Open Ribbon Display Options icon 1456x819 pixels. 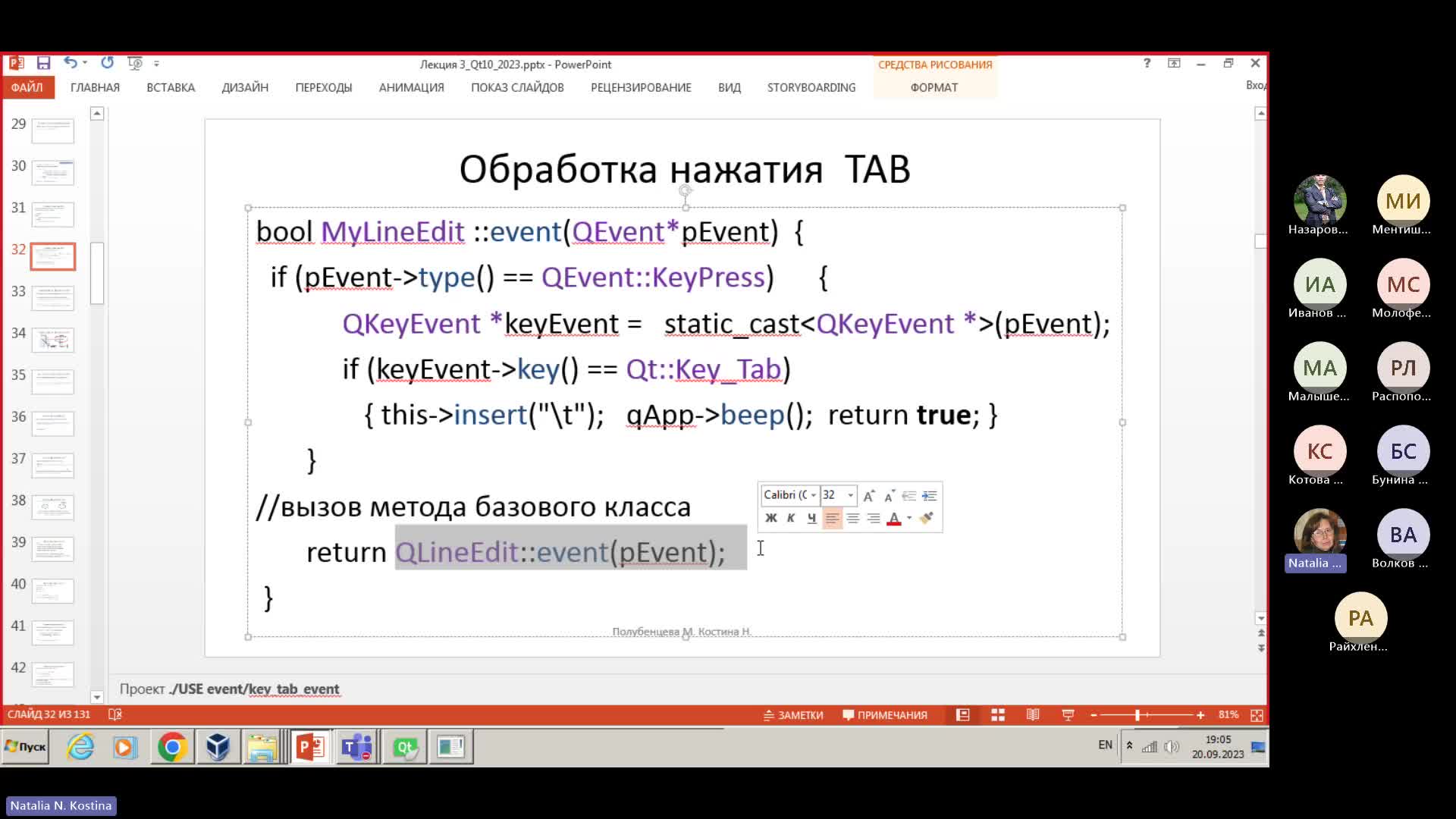[1174, 63]
